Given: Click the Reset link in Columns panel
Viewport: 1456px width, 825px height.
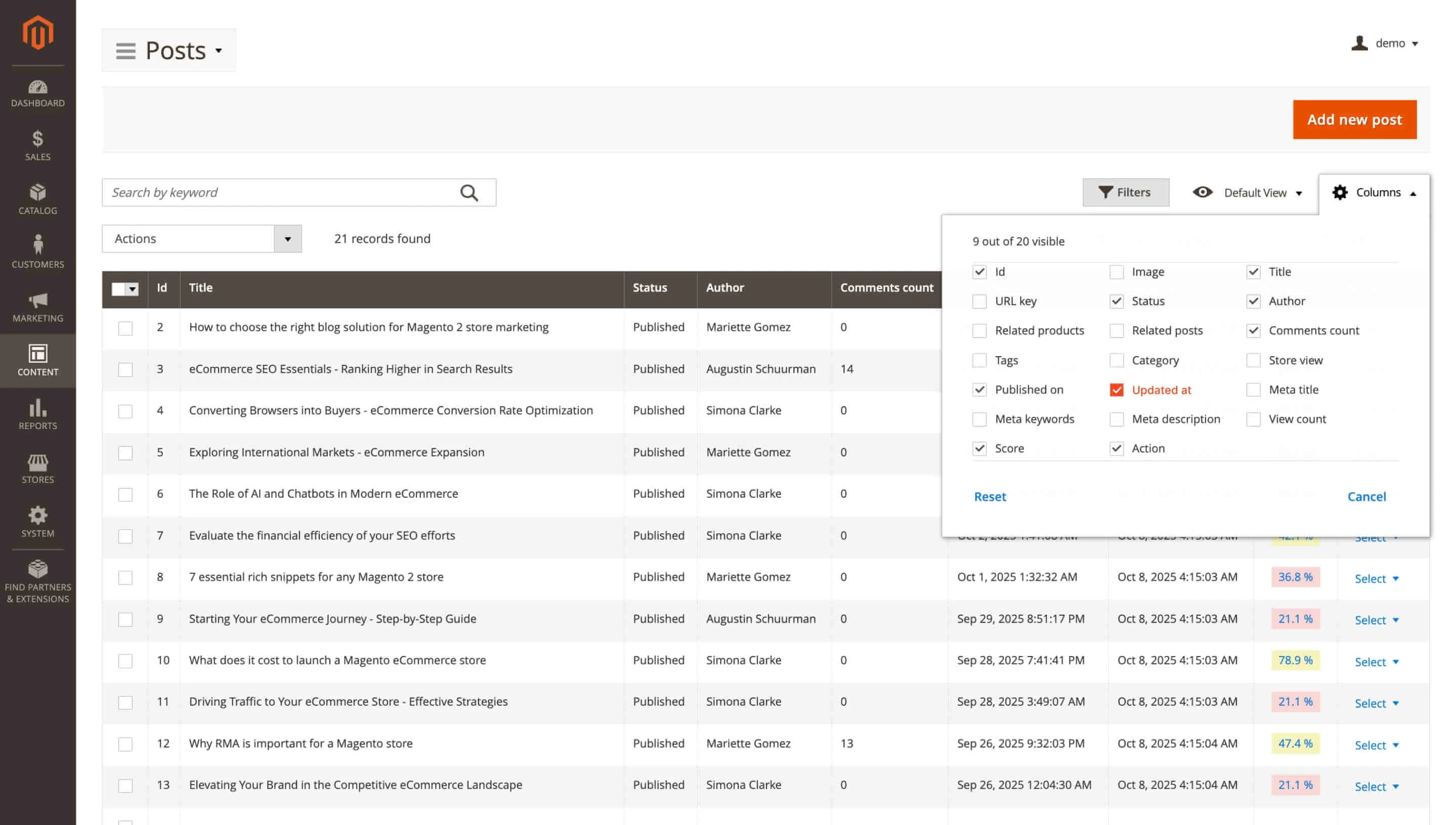Looking at the screenshot, I should pos(990,497).
